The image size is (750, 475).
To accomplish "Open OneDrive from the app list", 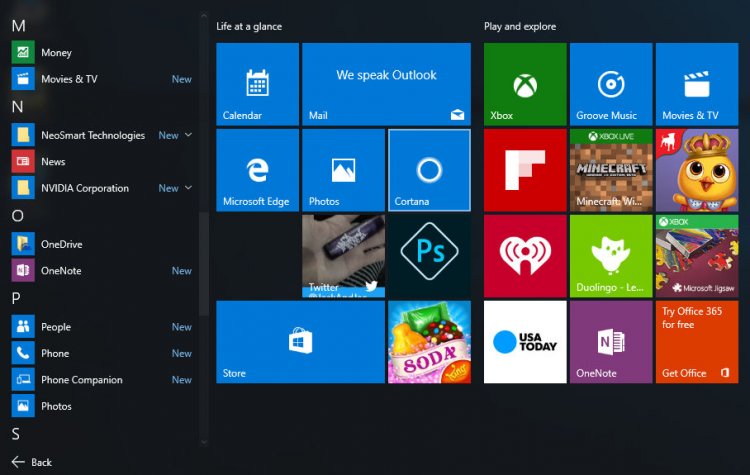I will [101, 244].
